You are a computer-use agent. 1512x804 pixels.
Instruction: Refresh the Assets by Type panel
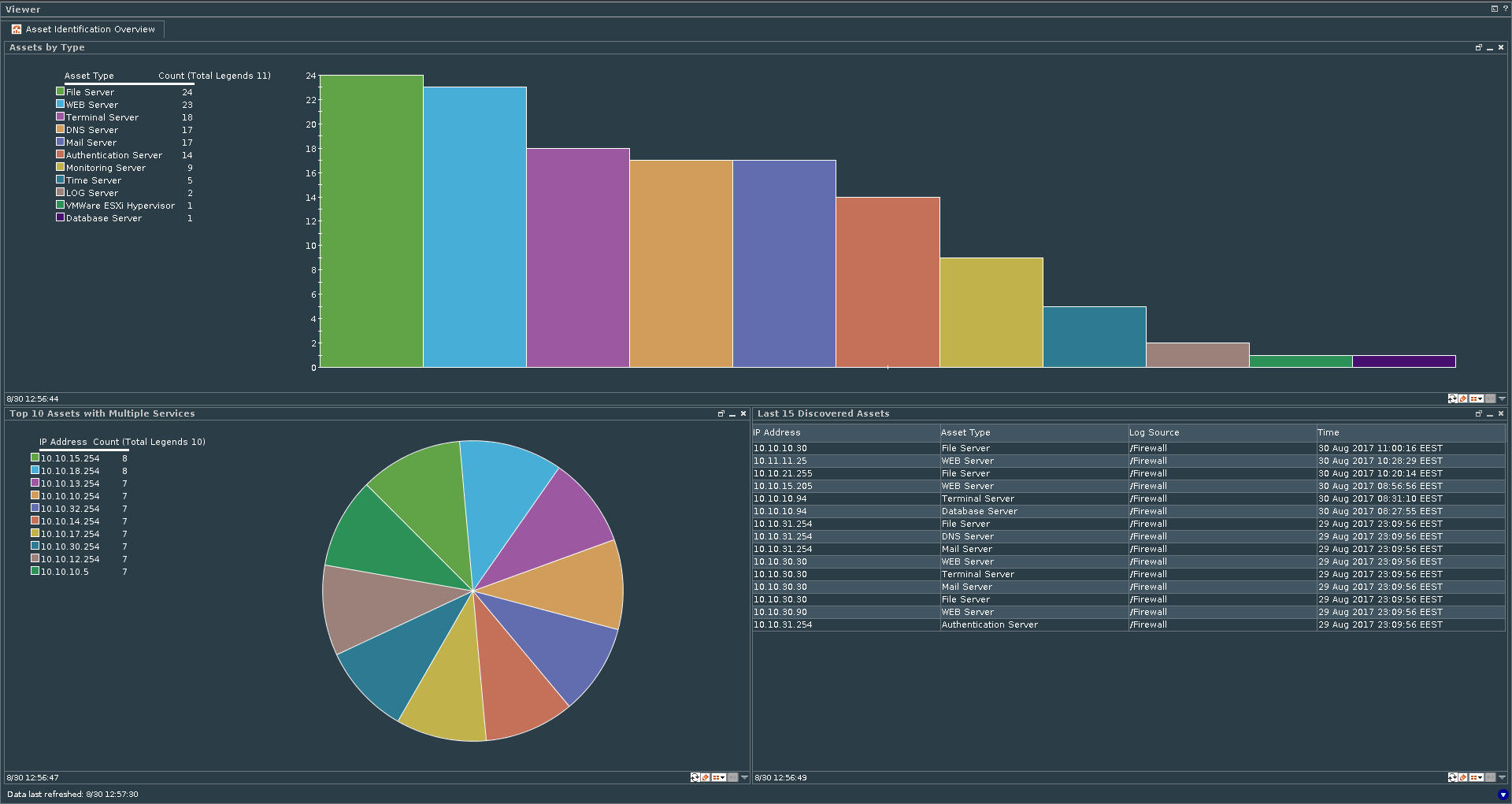click(1452, 398)
